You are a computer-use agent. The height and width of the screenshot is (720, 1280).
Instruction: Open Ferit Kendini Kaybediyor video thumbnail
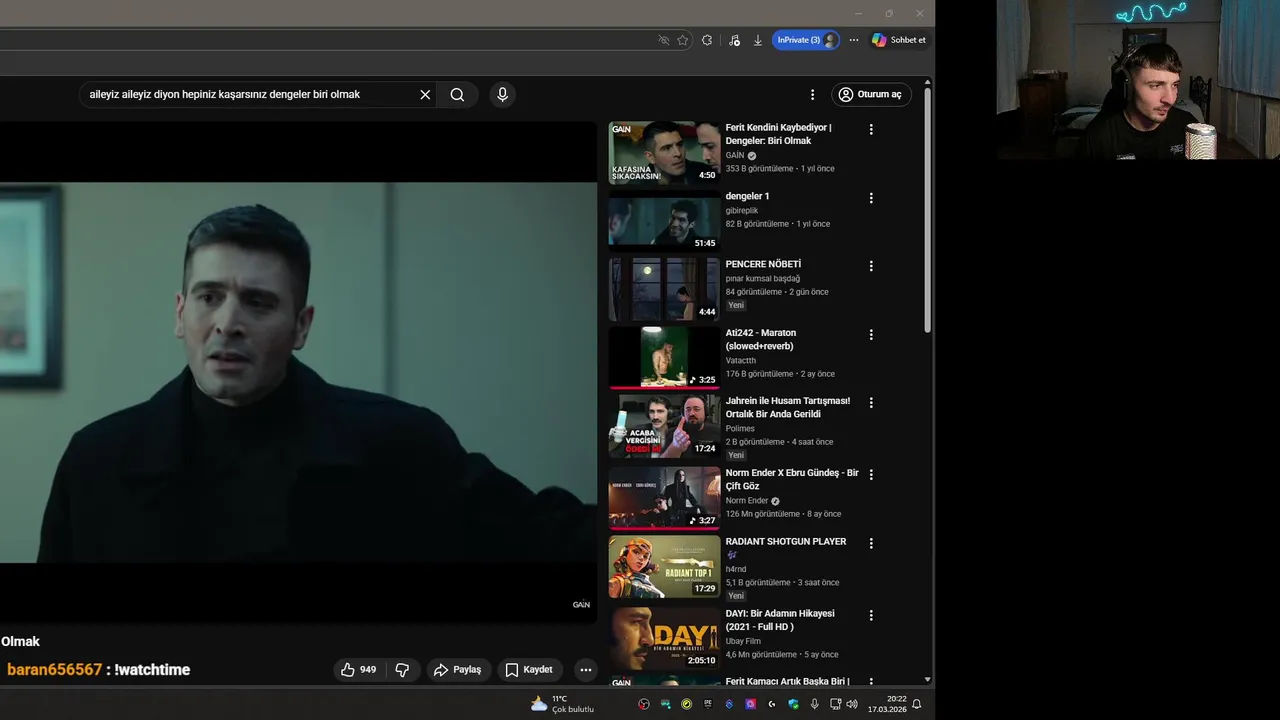point(664,153)
